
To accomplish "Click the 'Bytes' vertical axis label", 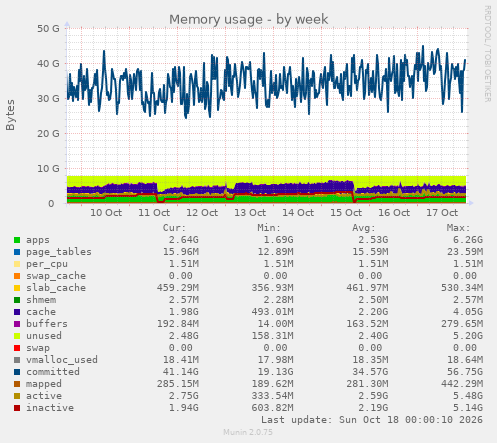I will pyautogui.click(x=10, y=115).
